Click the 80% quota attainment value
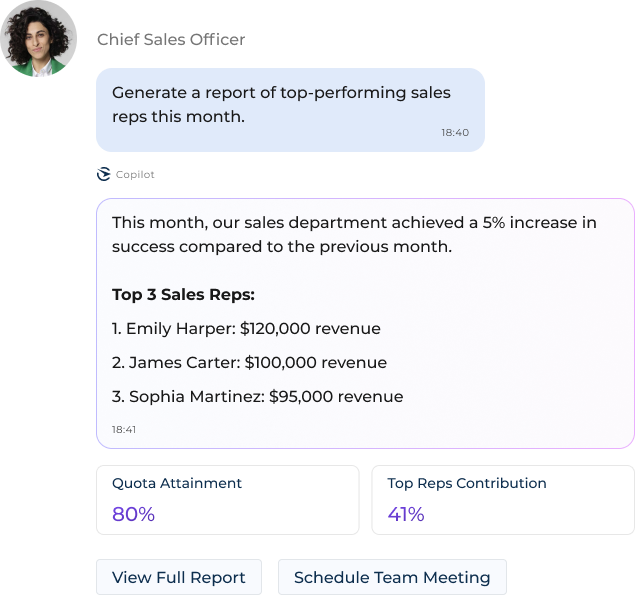Screen dimensions: 635x603 click(x=133, y=515)
